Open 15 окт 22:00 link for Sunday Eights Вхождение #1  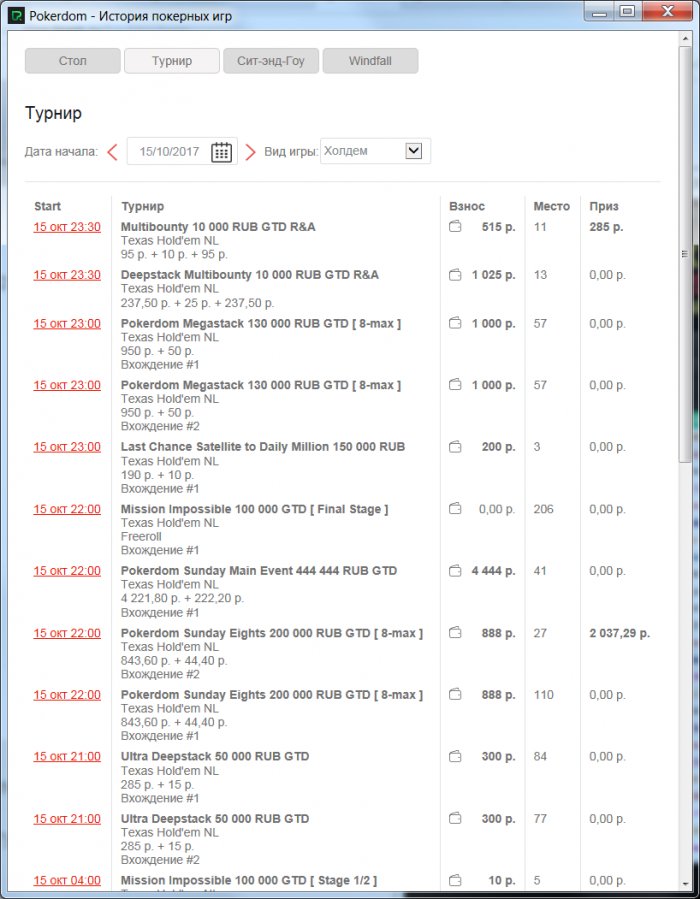pos(67,695)
